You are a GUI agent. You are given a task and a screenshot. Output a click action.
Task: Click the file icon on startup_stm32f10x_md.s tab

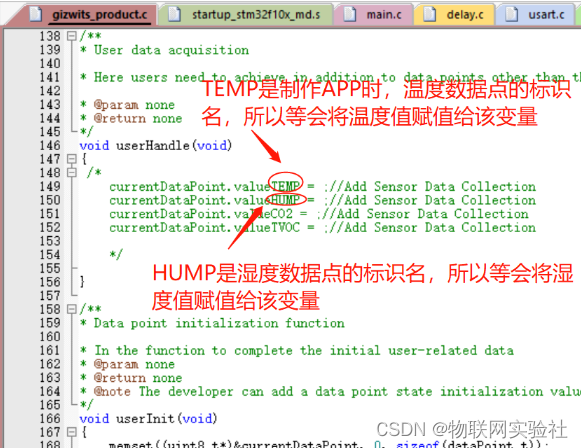click(x=174, y=14)
